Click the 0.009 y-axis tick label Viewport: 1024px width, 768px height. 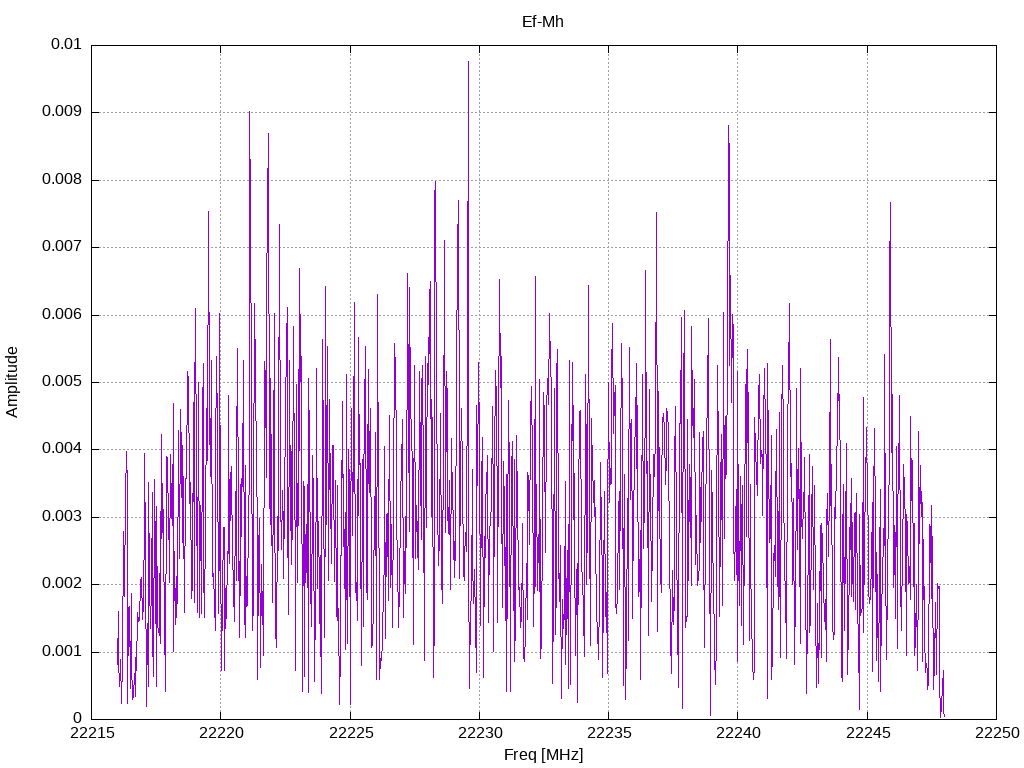pos(62,112)
